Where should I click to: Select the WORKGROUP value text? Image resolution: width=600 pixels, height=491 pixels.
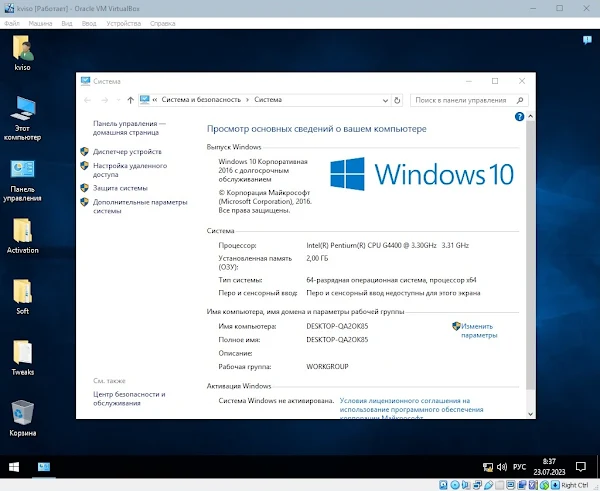click(327, 367)
